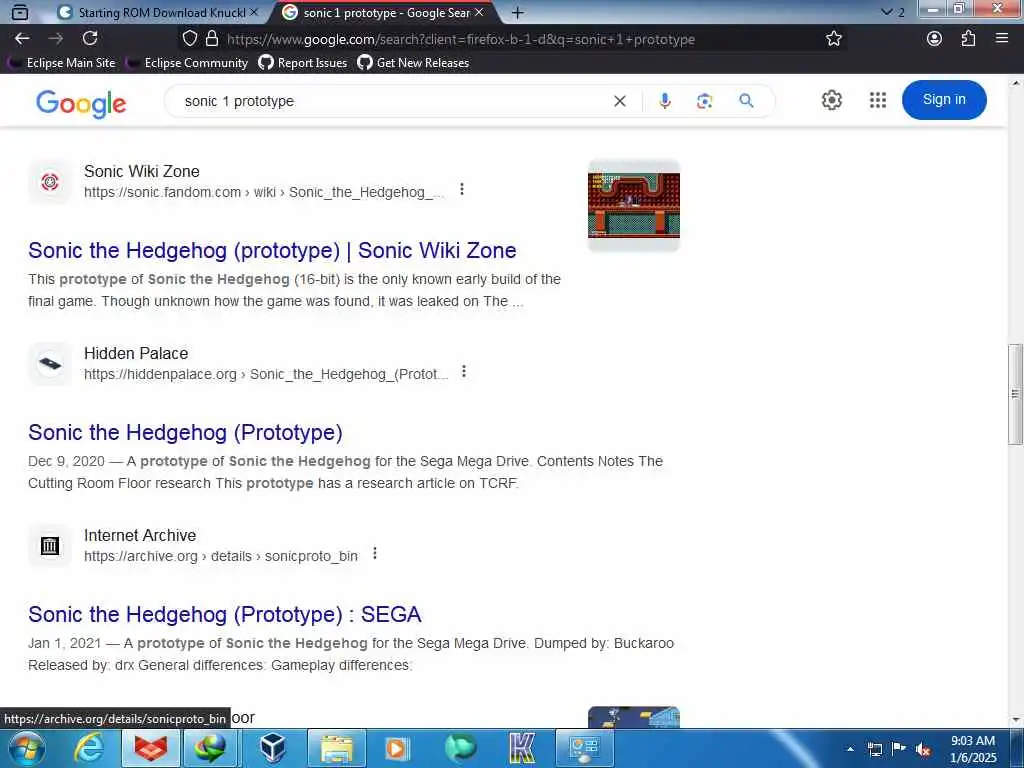Screen dimensions: 1024x768
Task: Launch Internet Explorer from the taskbar
Action: coord(89,748)
